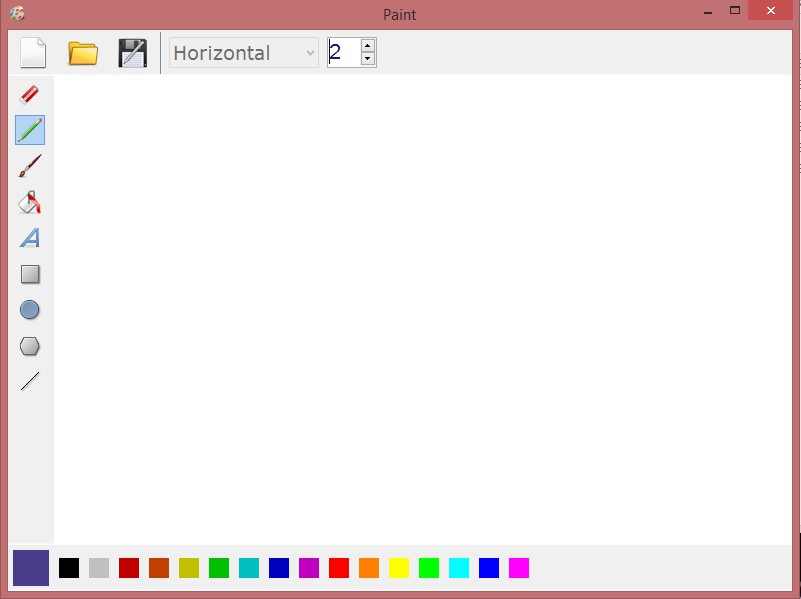Pick the light gray color swatch
Image resolution: width=801 pixels, height=599 pixels.
(99, 568)
